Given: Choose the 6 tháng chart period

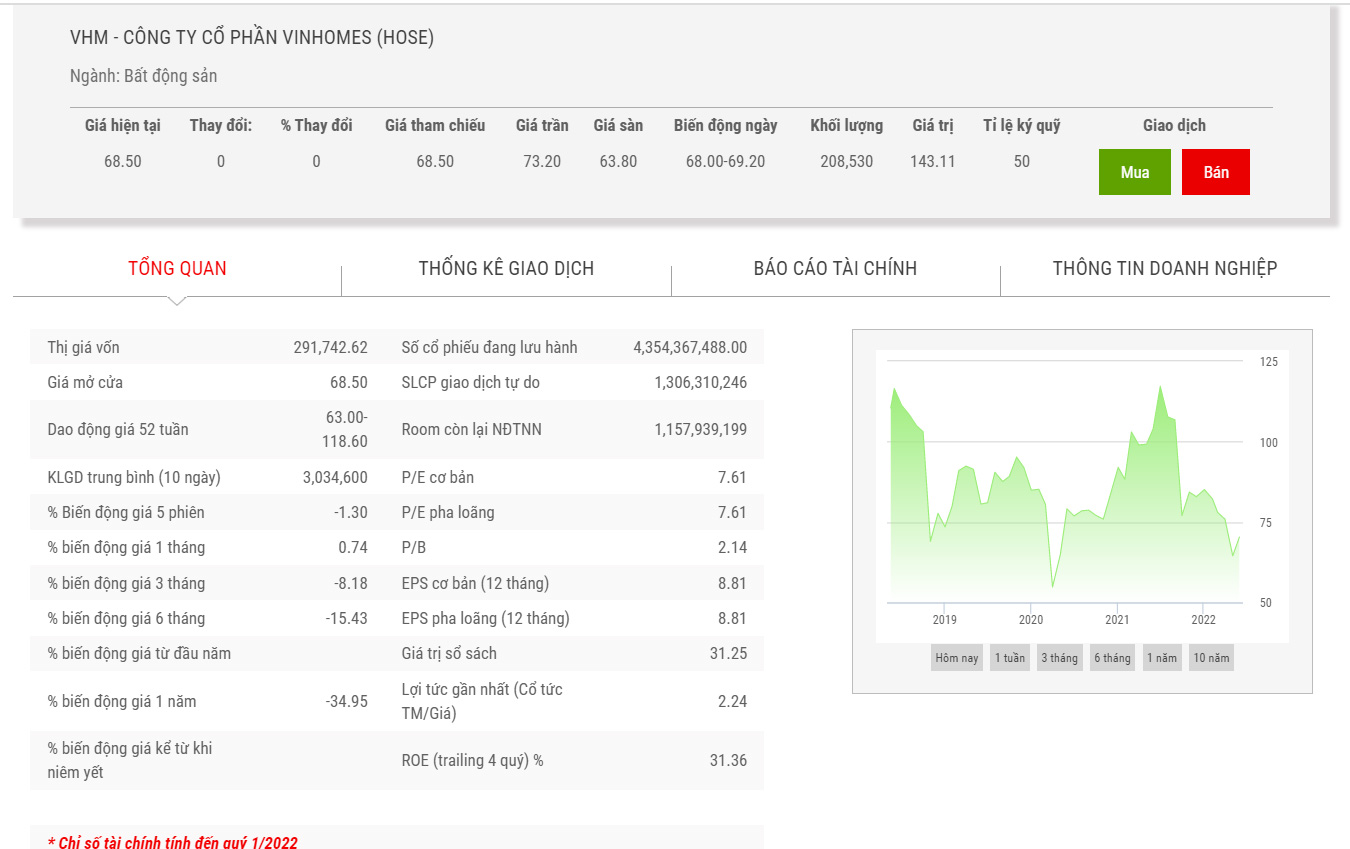Looking at the screenshot, I should [1112, 658].
